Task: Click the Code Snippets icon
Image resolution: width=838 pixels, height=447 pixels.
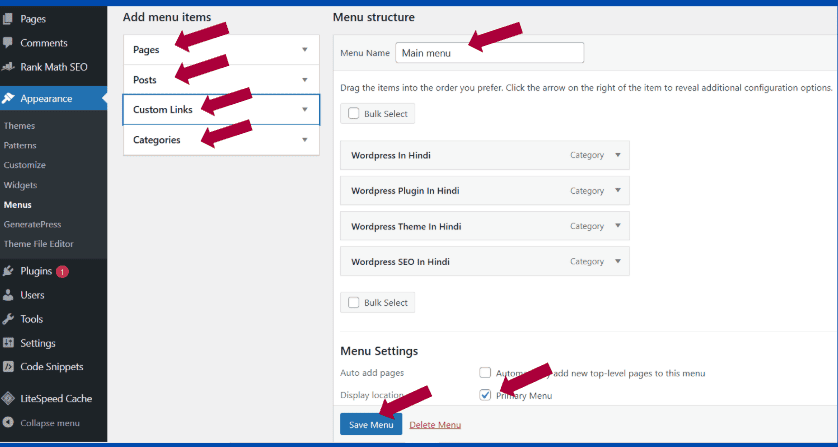Action: 8,367
